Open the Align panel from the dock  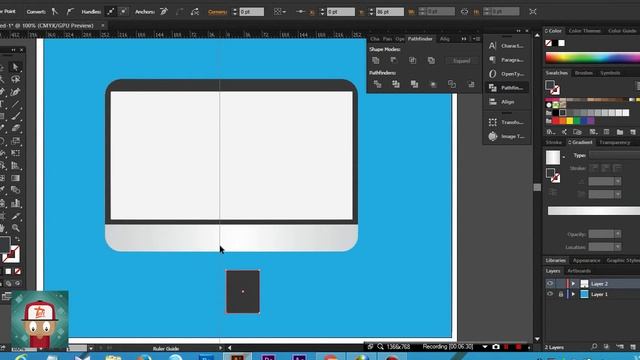click(506, 102)
